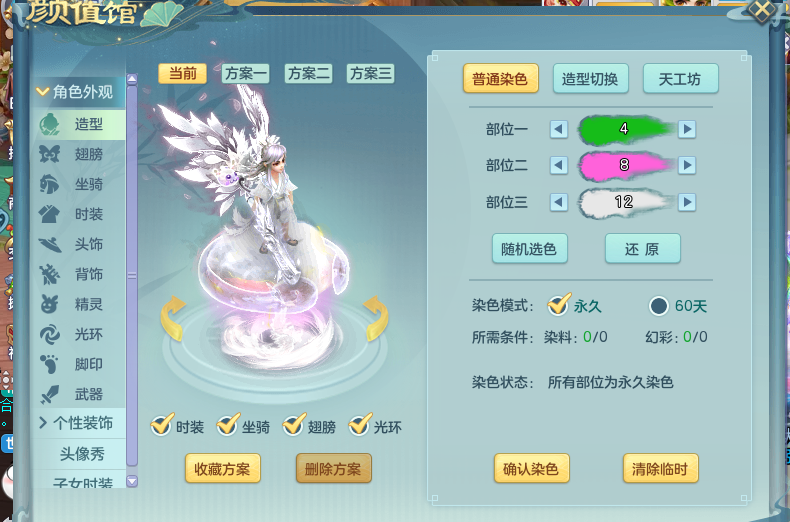Click the pink 部位二 color swatch

[x=624, y=165]
